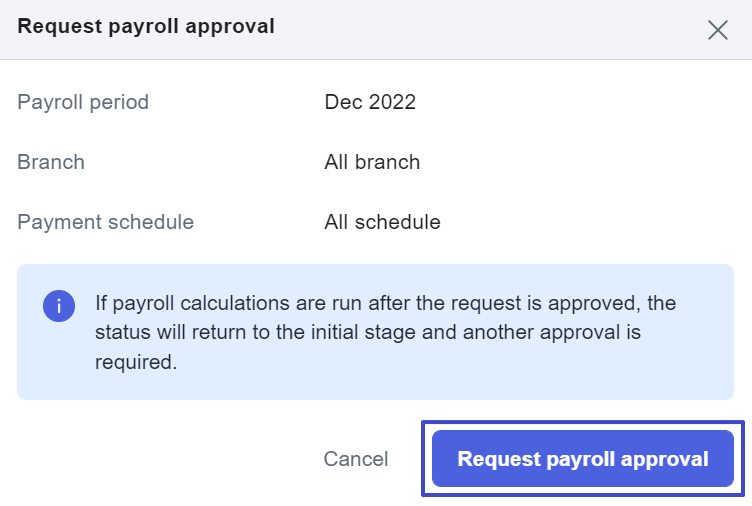
Task: Submit with Request payroll approval button
Action: [x=583, y=459]
